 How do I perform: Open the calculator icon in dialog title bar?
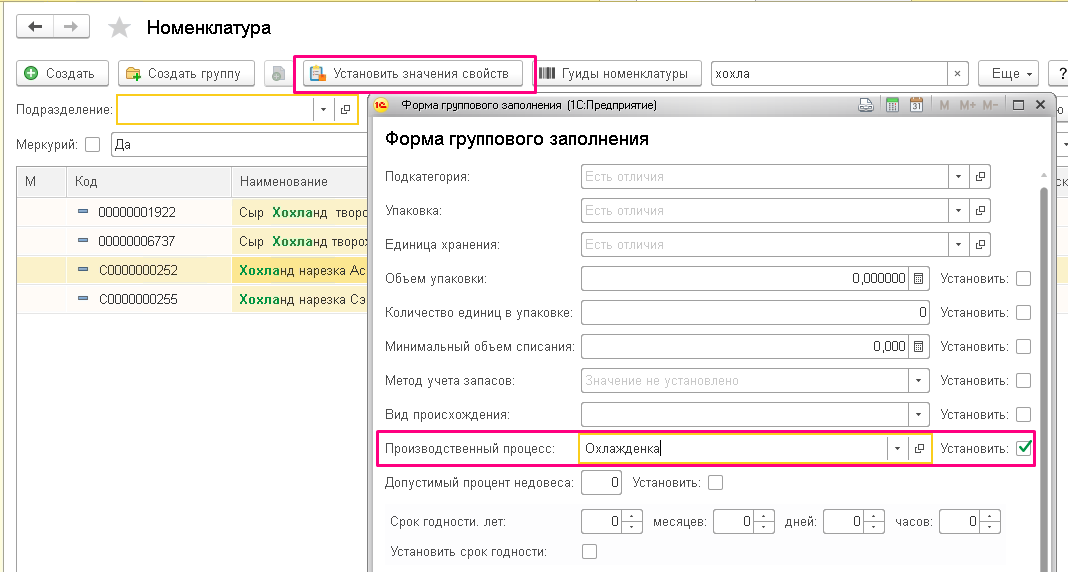[x=892, y=105]
